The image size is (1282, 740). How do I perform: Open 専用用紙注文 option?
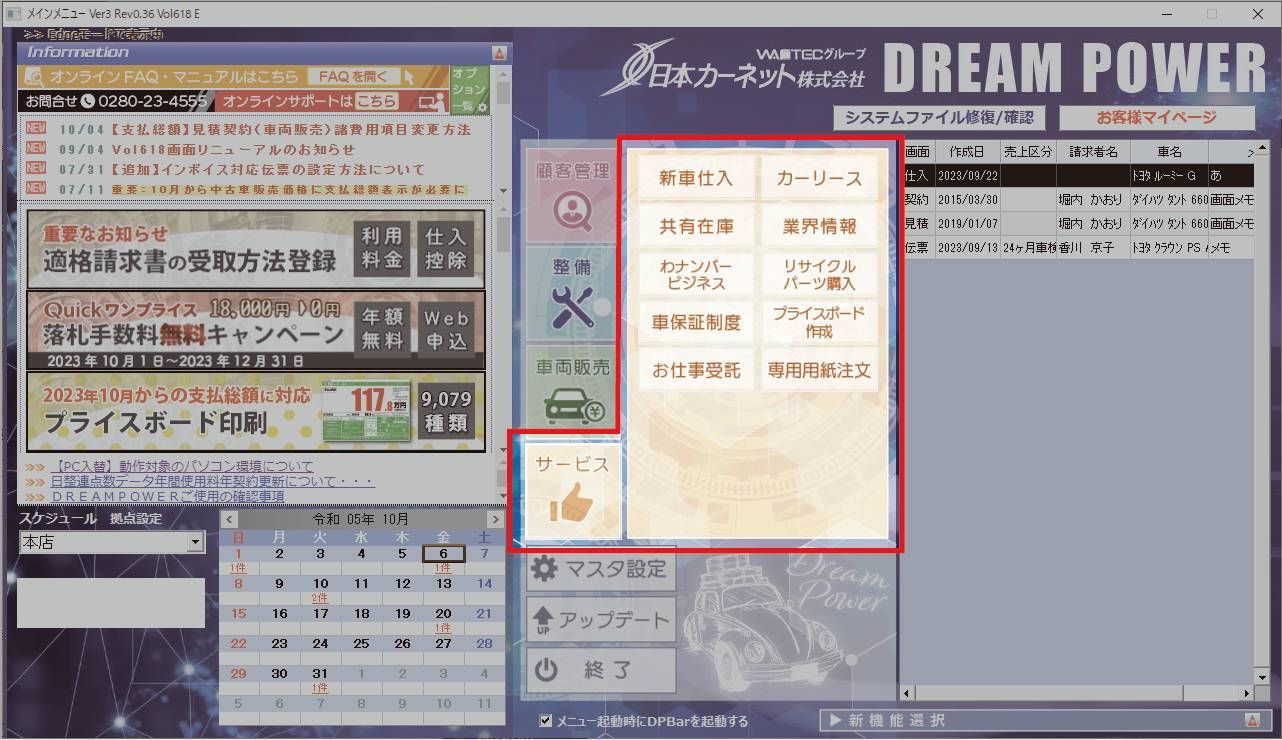(x=819, y=370)
